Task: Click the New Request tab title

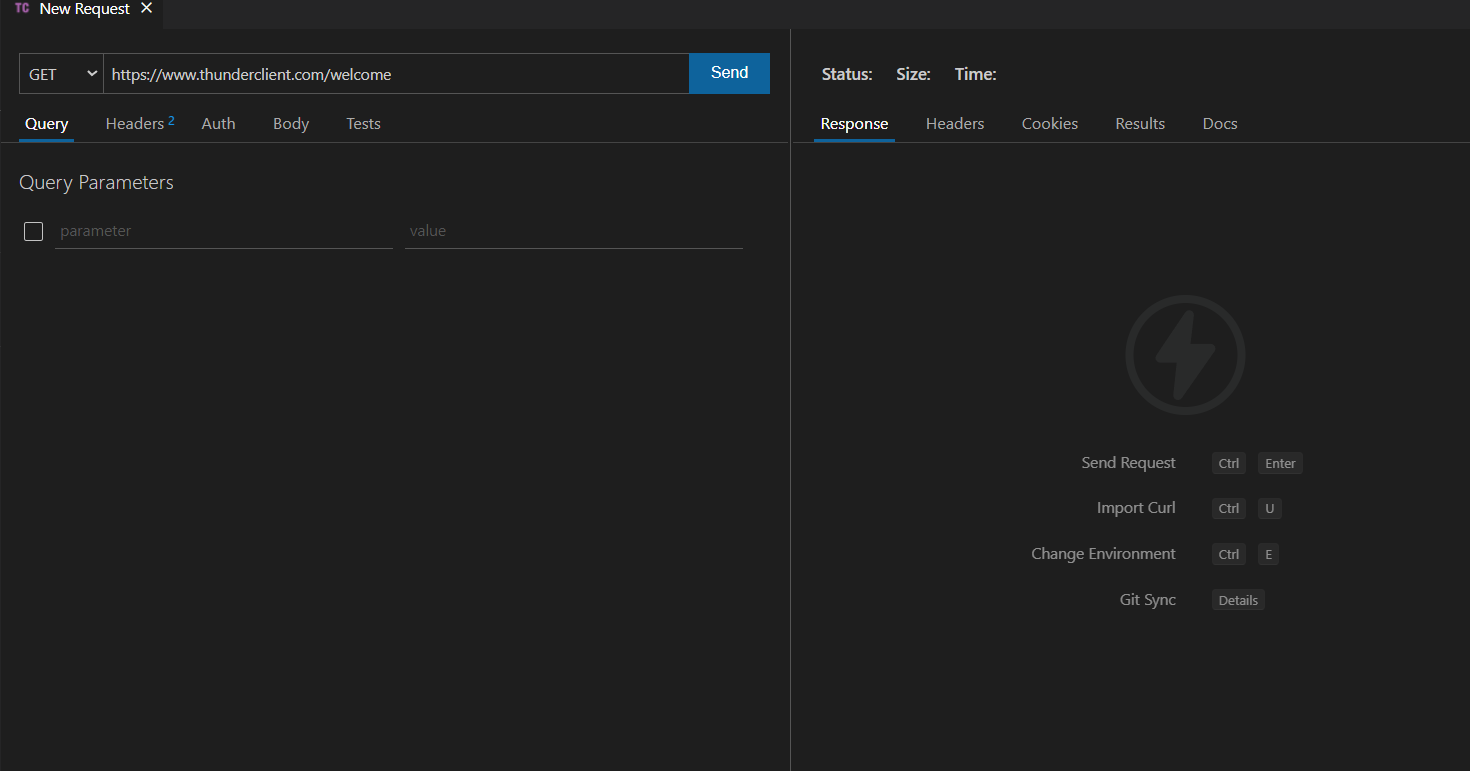Action: [x=85, y=9]
